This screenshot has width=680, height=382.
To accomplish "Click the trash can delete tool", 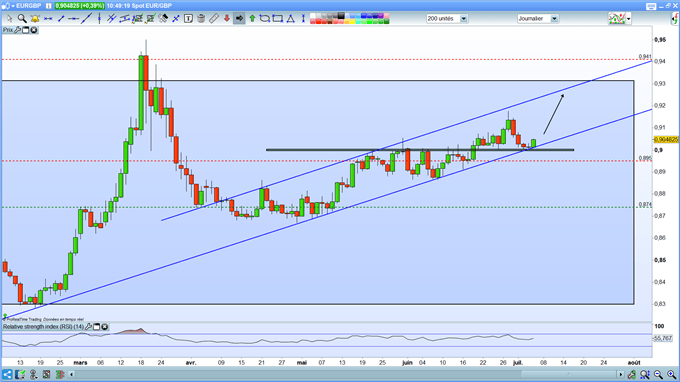I will coord(201,18).
